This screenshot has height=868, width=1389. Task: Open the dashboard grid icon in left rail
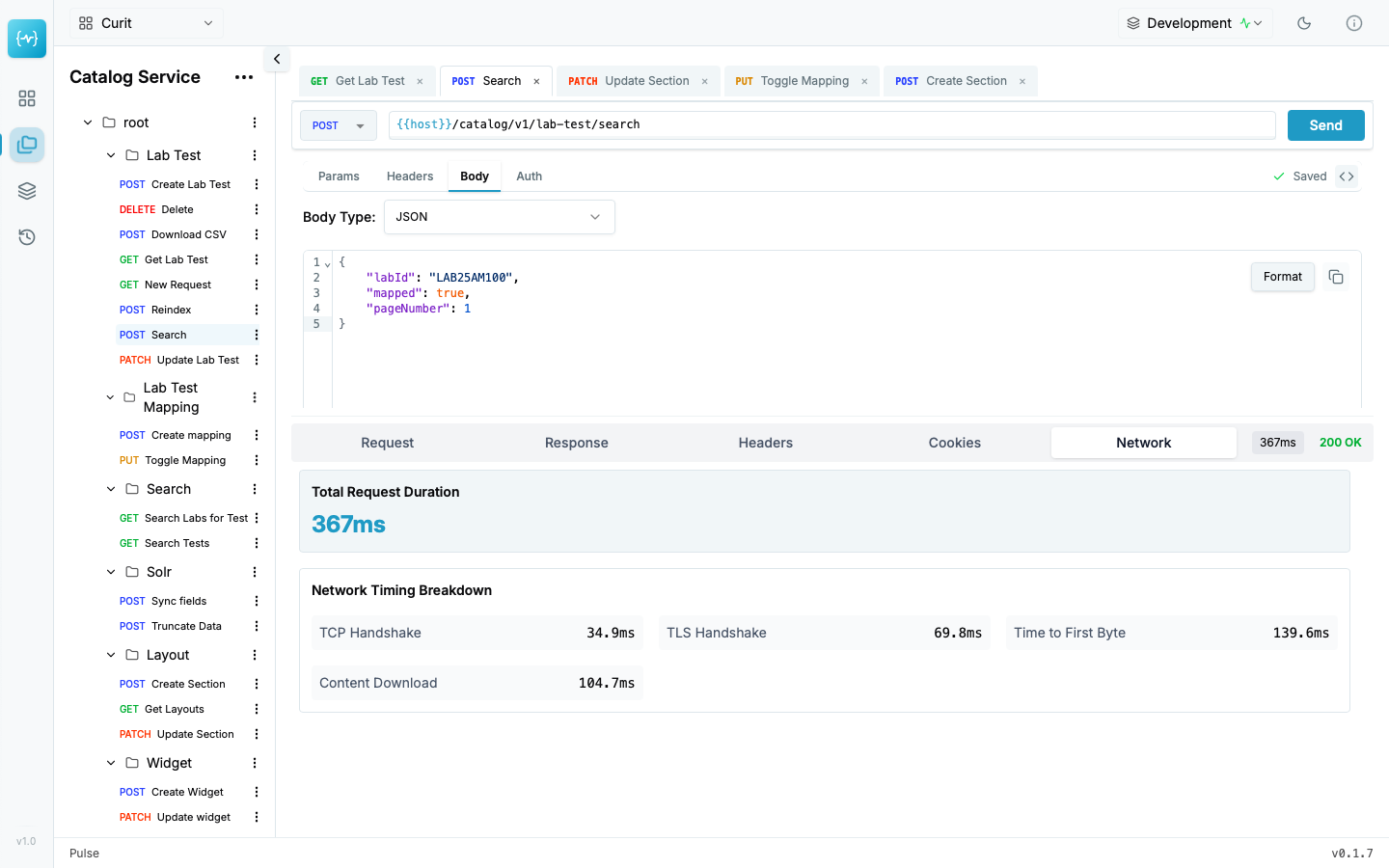(x=27, y=98)
